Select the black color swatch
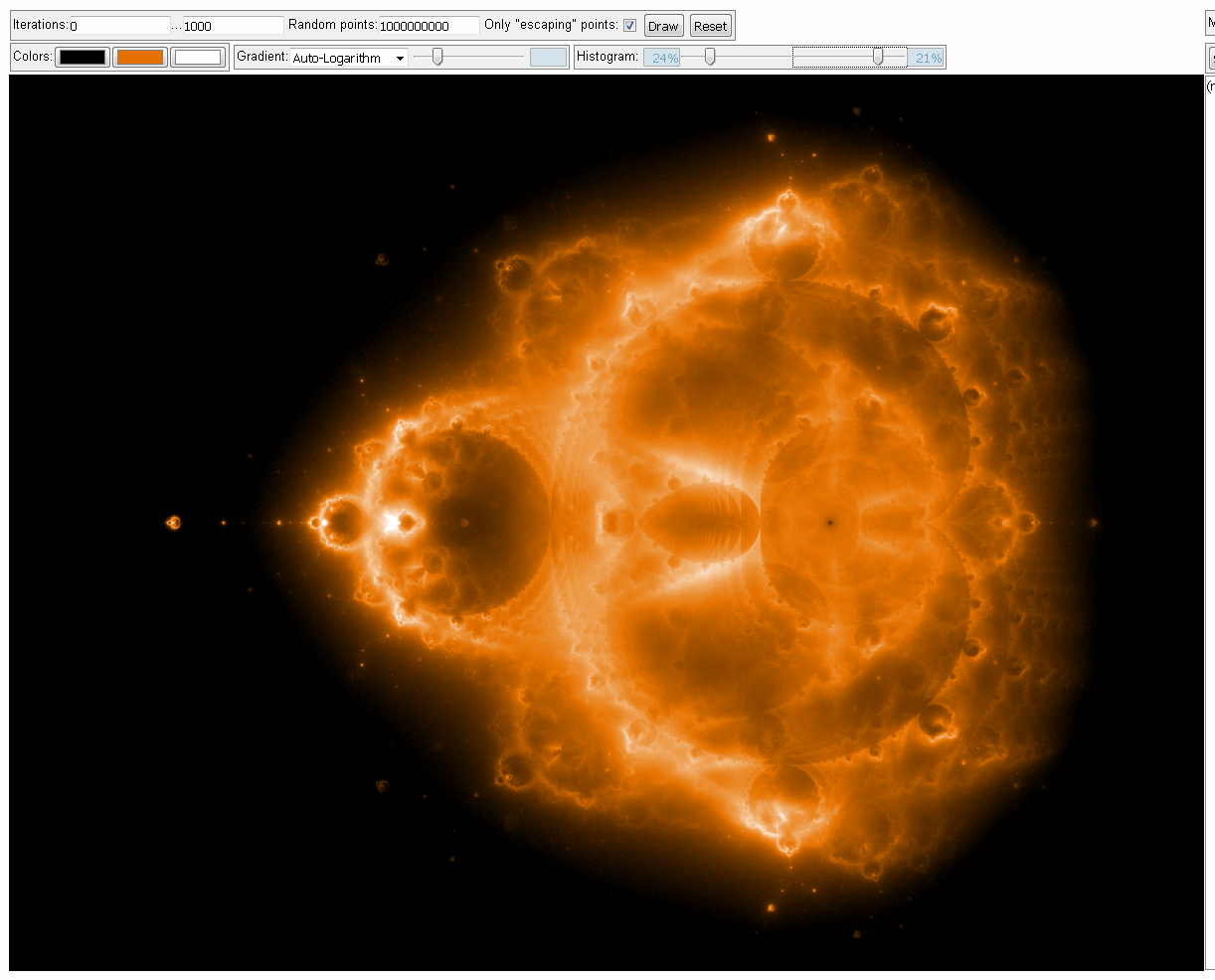 (83, 58)
